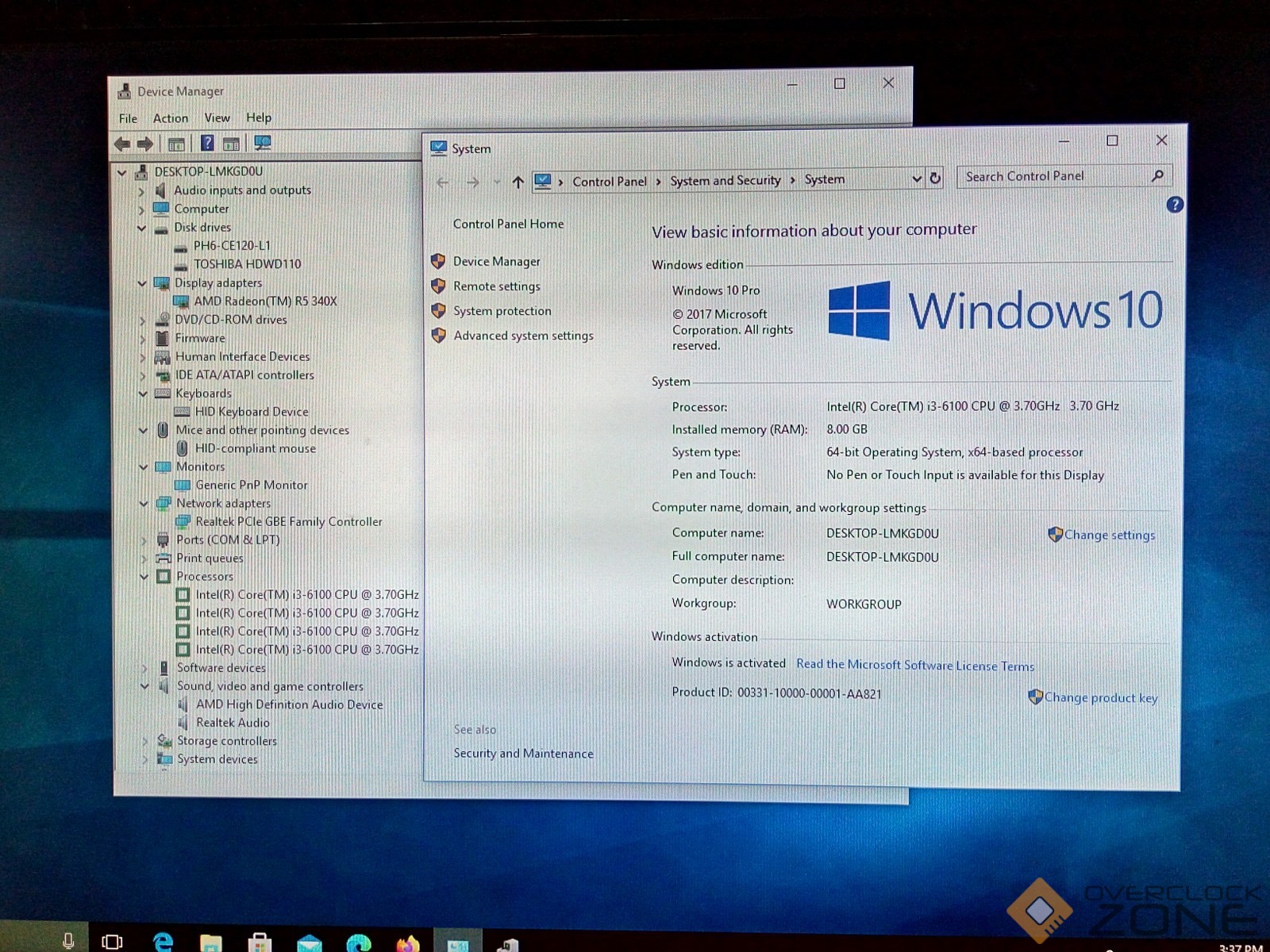Screen dimensions: 1270x952
Task: Select AMD Radeon(TM) R5 340X device
Action: pyautogui.click(x=265, y=301)
